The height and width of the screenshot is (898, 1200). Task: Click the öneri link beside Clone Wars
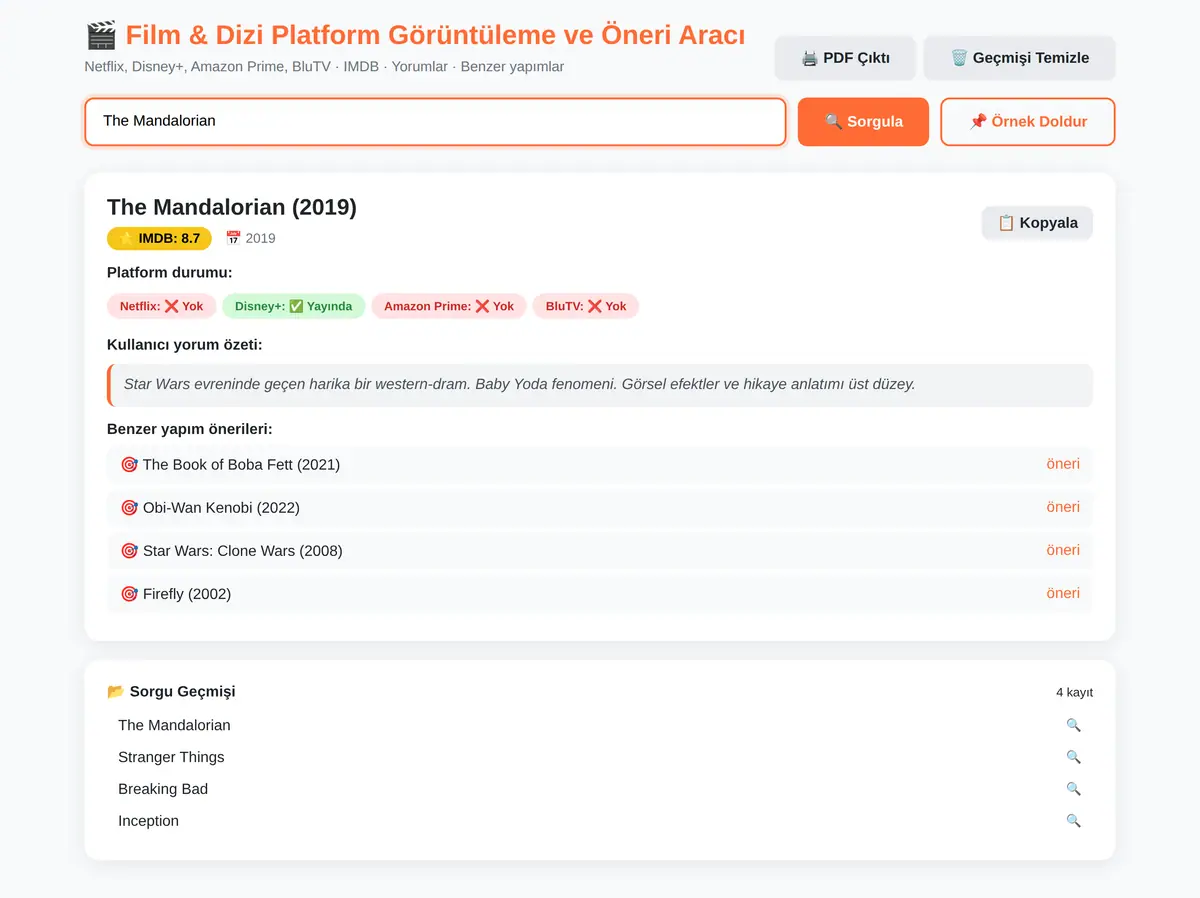(x=1063, y=550)
